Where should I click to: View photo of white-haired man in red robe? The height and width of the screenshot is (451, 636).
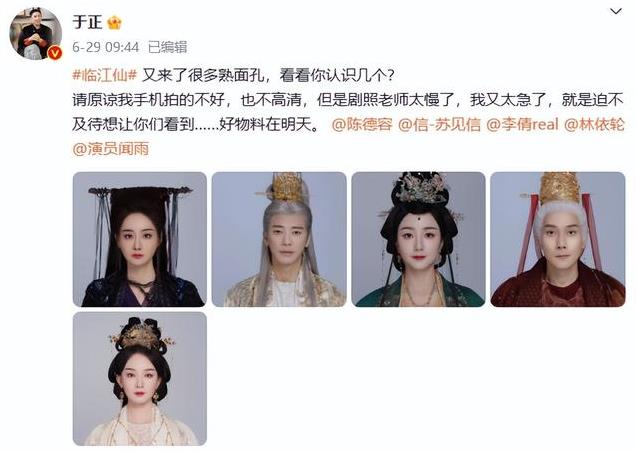point(558,239)
